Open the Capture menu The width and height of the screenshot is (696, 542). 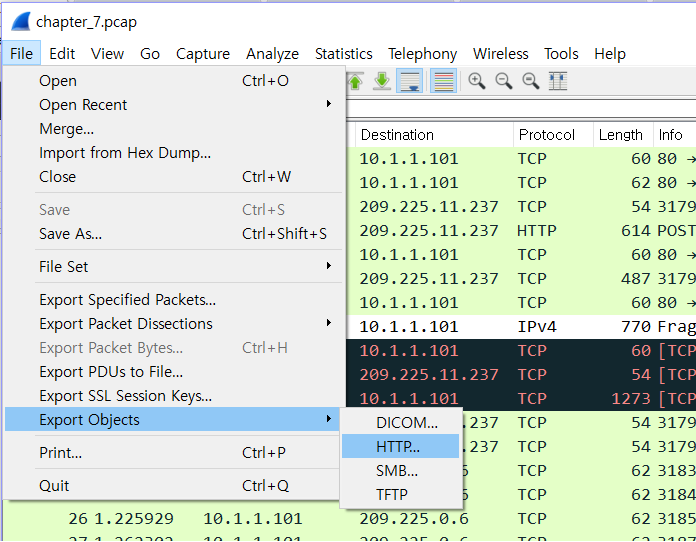click(x=203, y=54)
